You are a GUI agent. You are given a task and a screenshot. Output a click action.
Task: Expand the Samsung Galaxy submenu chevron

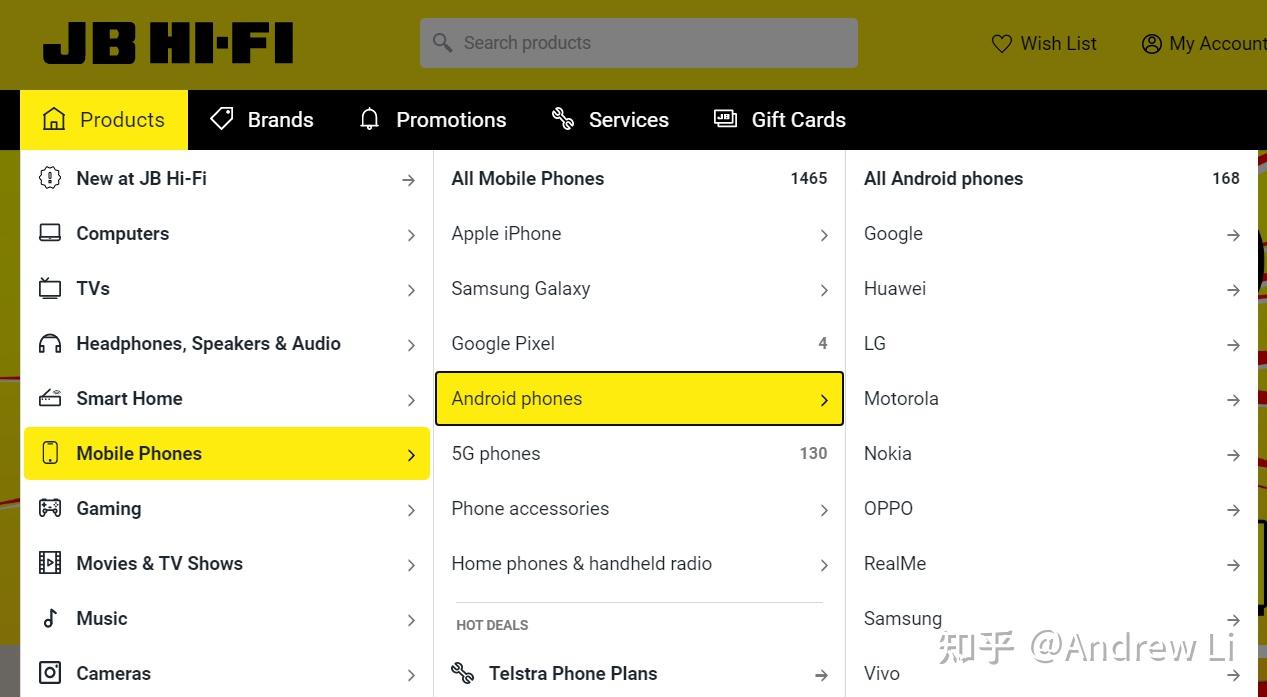824,290
